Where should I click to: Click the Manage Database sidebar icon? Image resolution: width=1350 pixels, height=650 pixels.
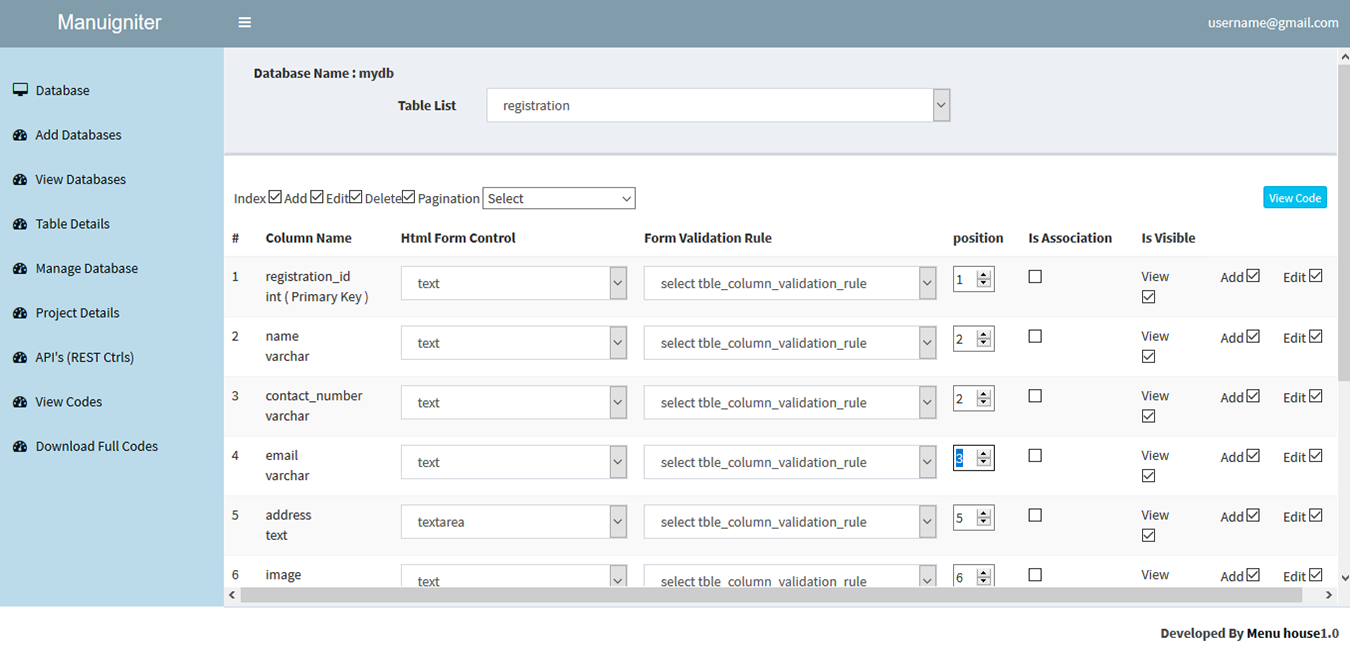[20, 269]
